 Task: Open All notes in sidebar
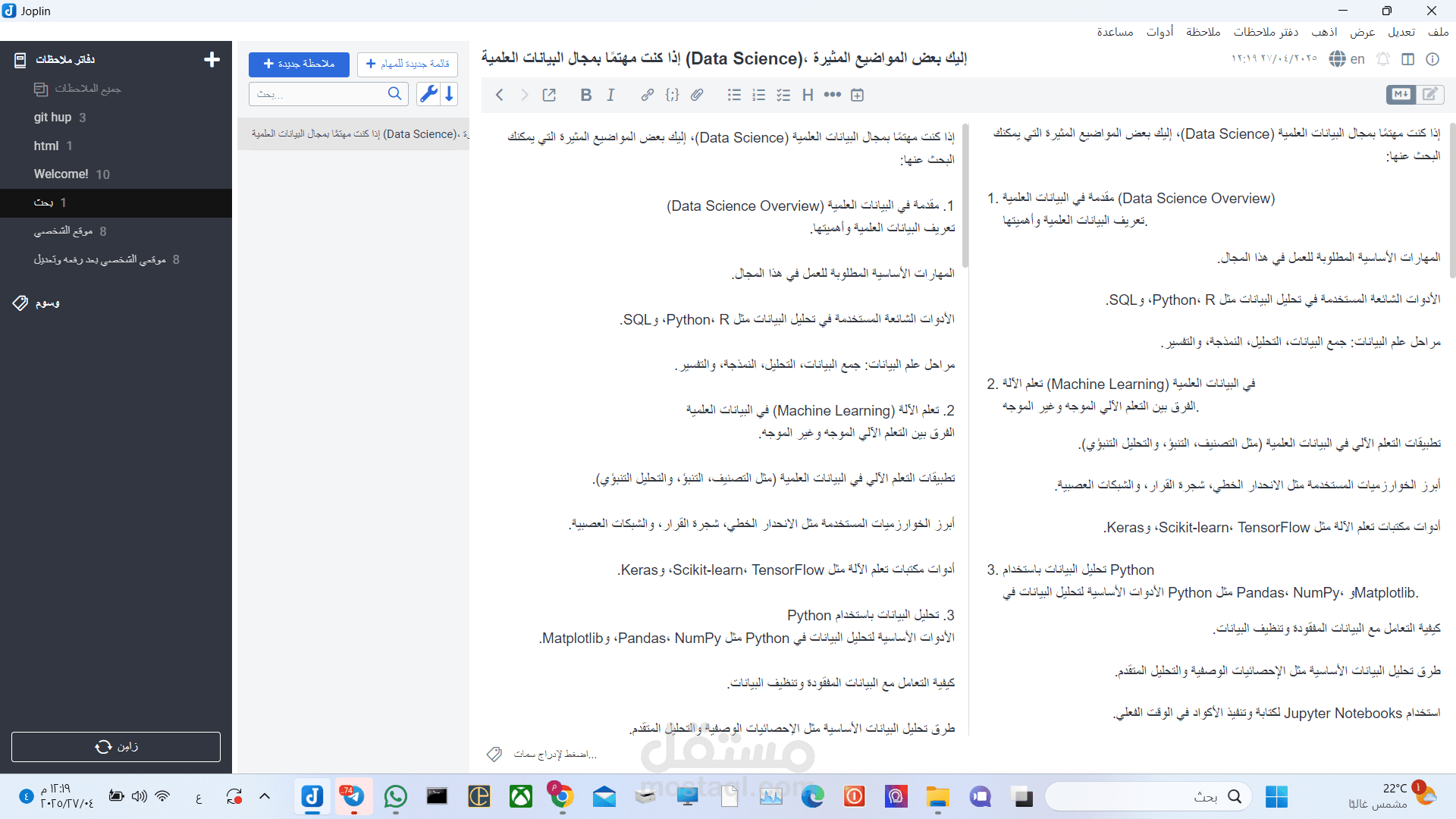coord(116,89)
